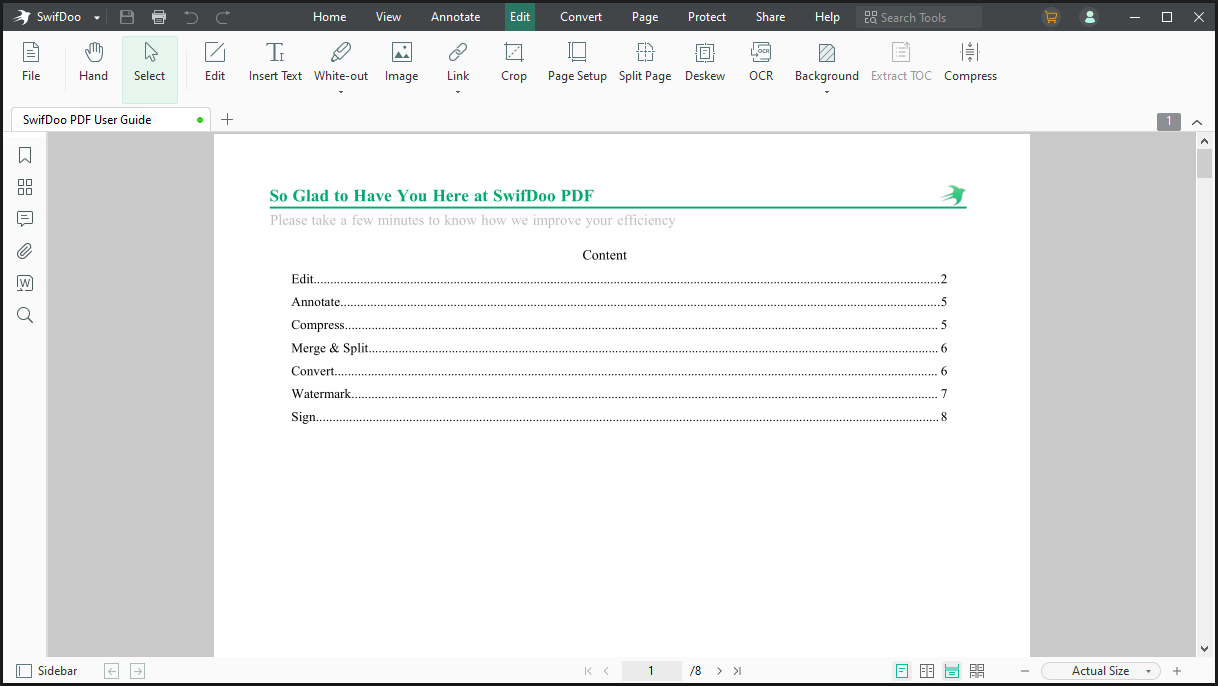
Task: Select the Crop tool
Action: pos(514,62)
